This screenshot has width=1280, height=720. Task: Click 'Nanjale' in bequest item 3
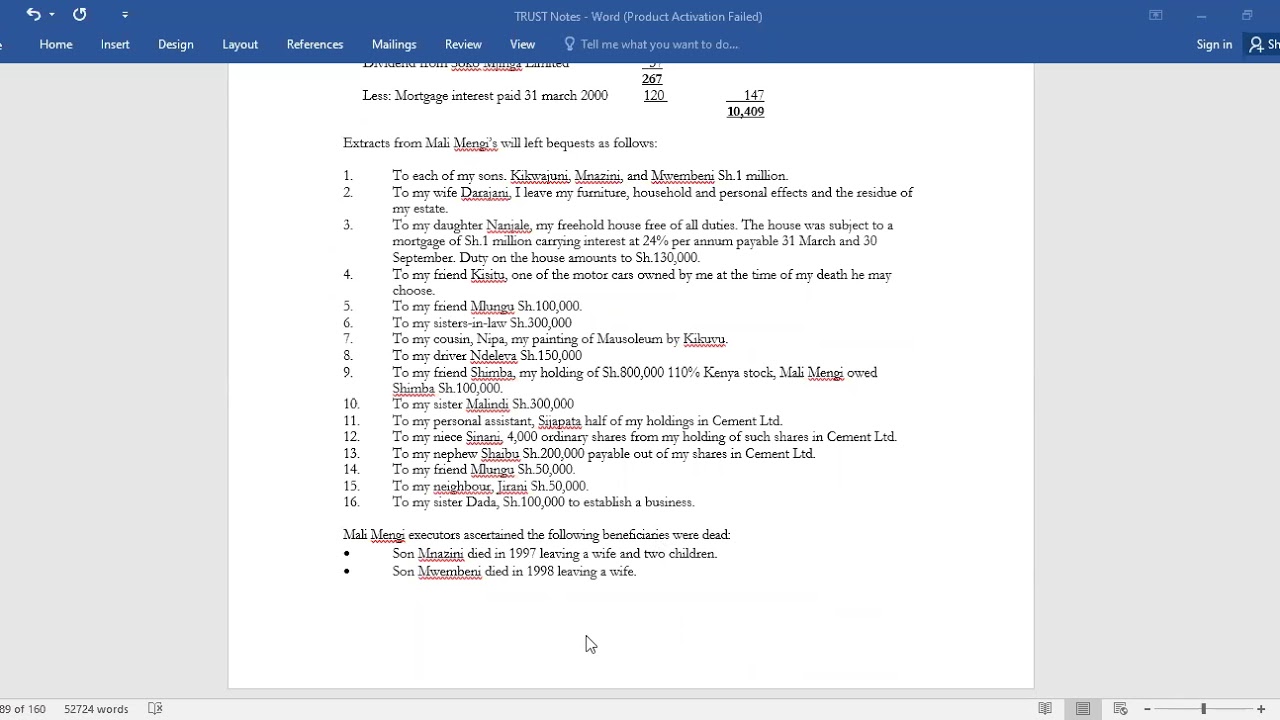(508, 226)
